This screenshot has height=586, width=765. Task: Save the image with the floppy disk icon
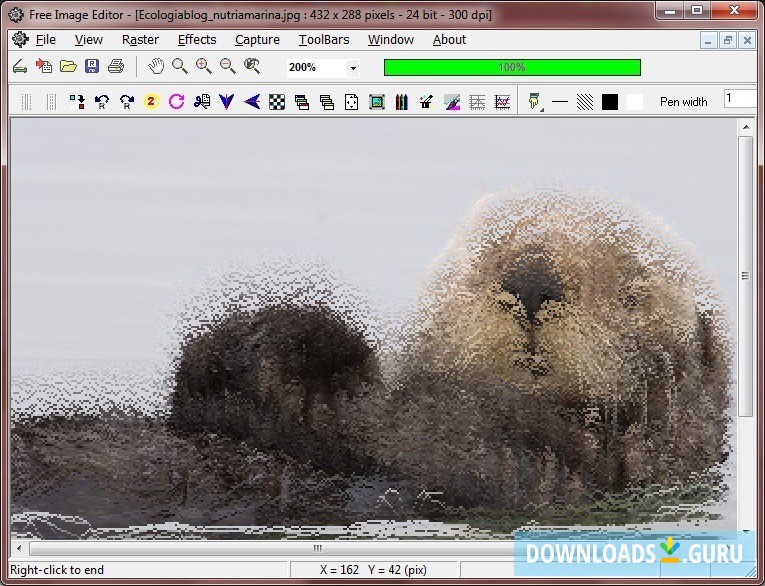(x=92, y=67)
